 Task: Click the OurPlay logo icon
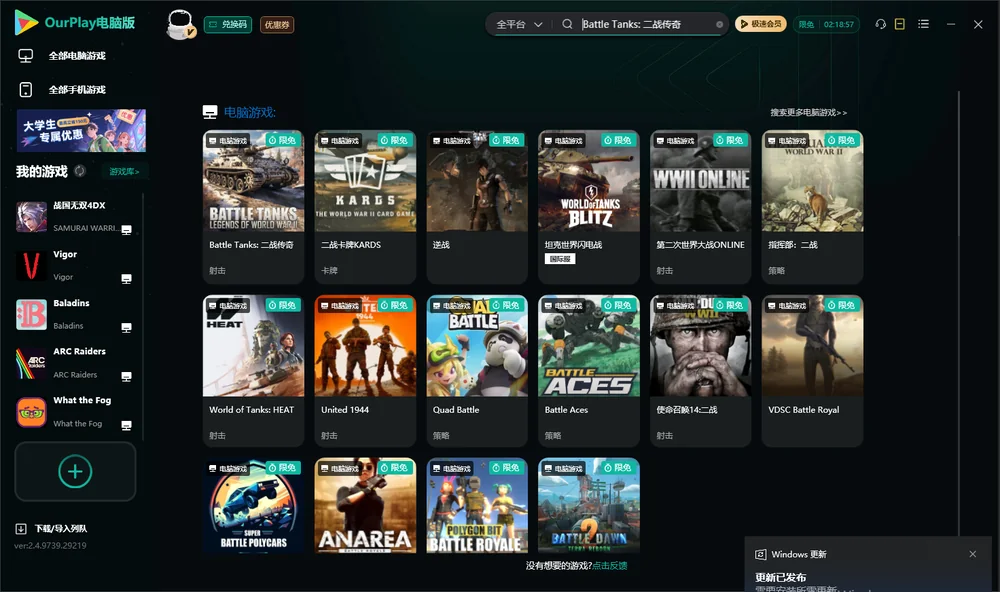click(x=26, y=23)
